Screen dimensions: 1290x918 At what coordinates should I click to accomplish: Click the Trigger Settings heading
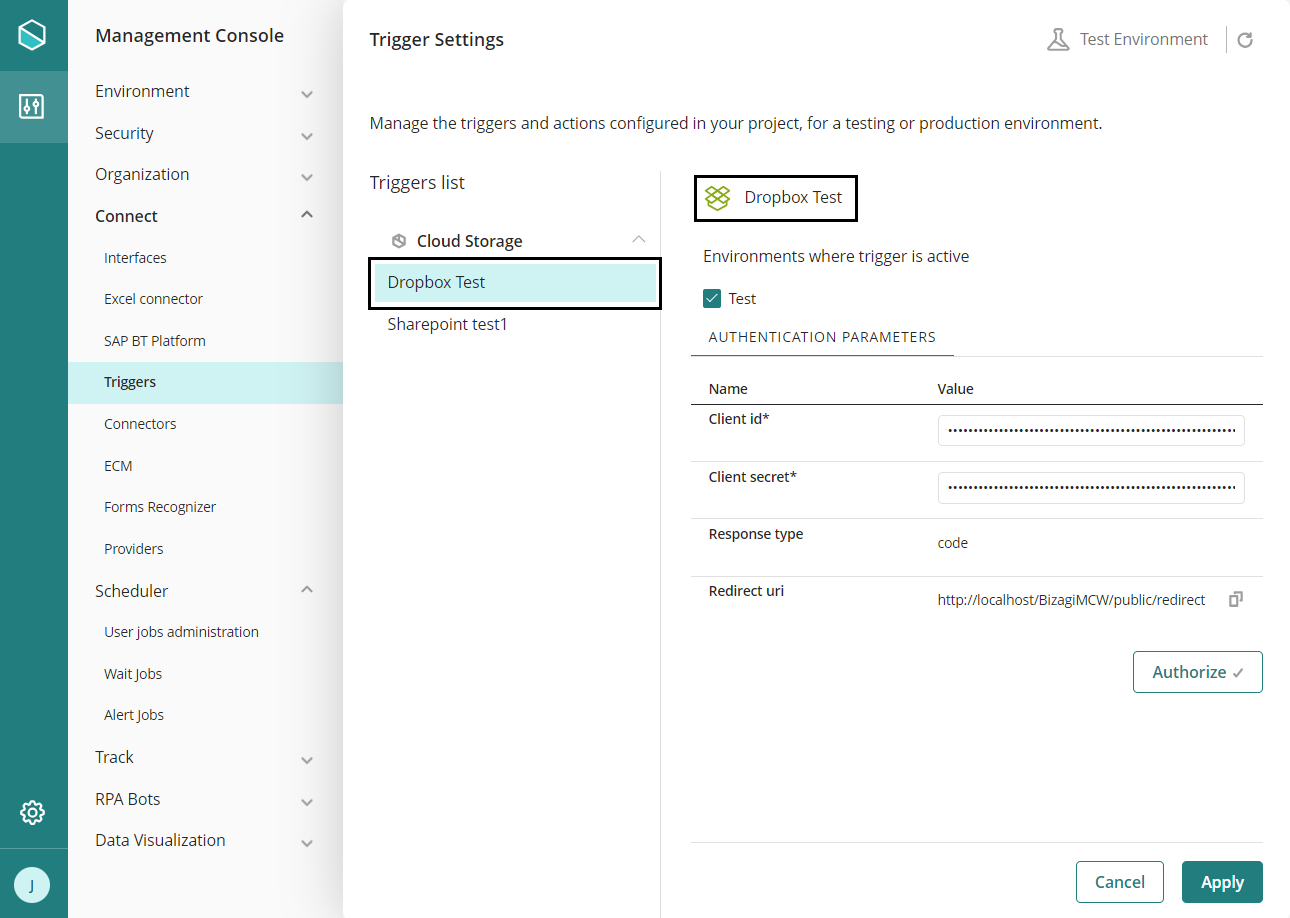pos(437,40)
